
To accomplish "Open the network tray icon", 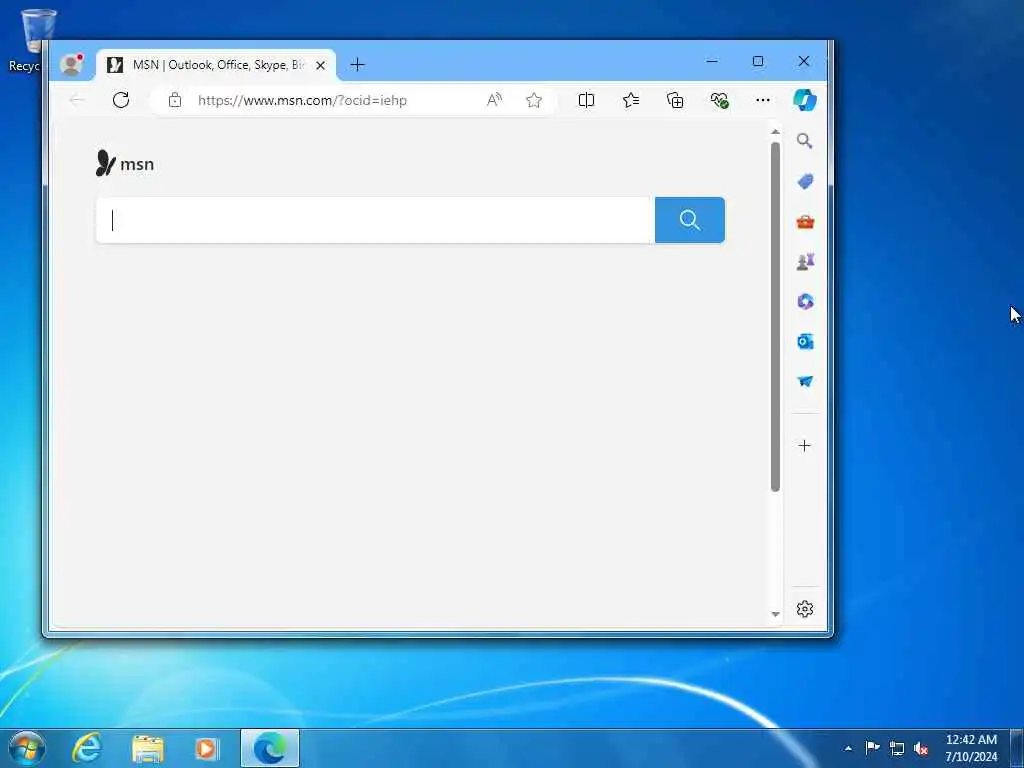I will coord(897,748).
